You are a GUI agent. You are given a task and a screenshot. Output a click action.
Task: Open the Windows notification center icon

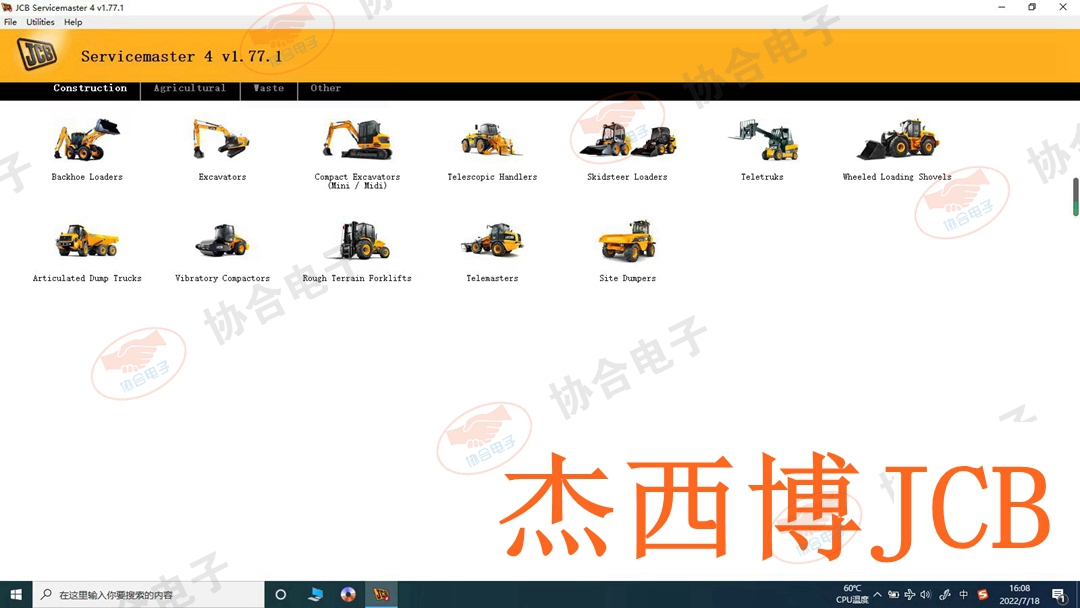pyautogui.click(x=1059, y=595)
